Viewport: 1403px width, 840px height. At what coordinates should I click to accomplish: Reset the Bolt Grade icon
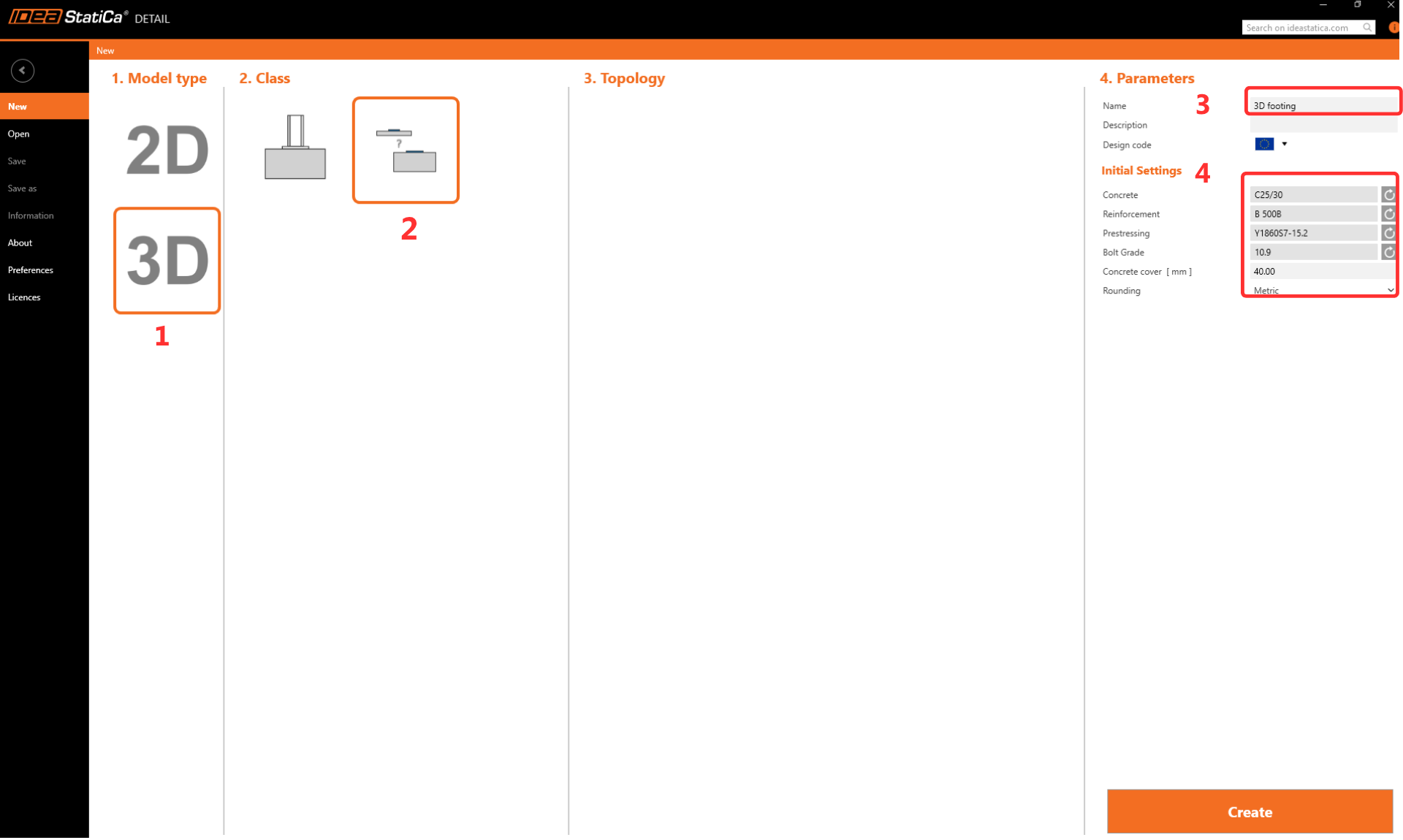tap(1388, 252)
